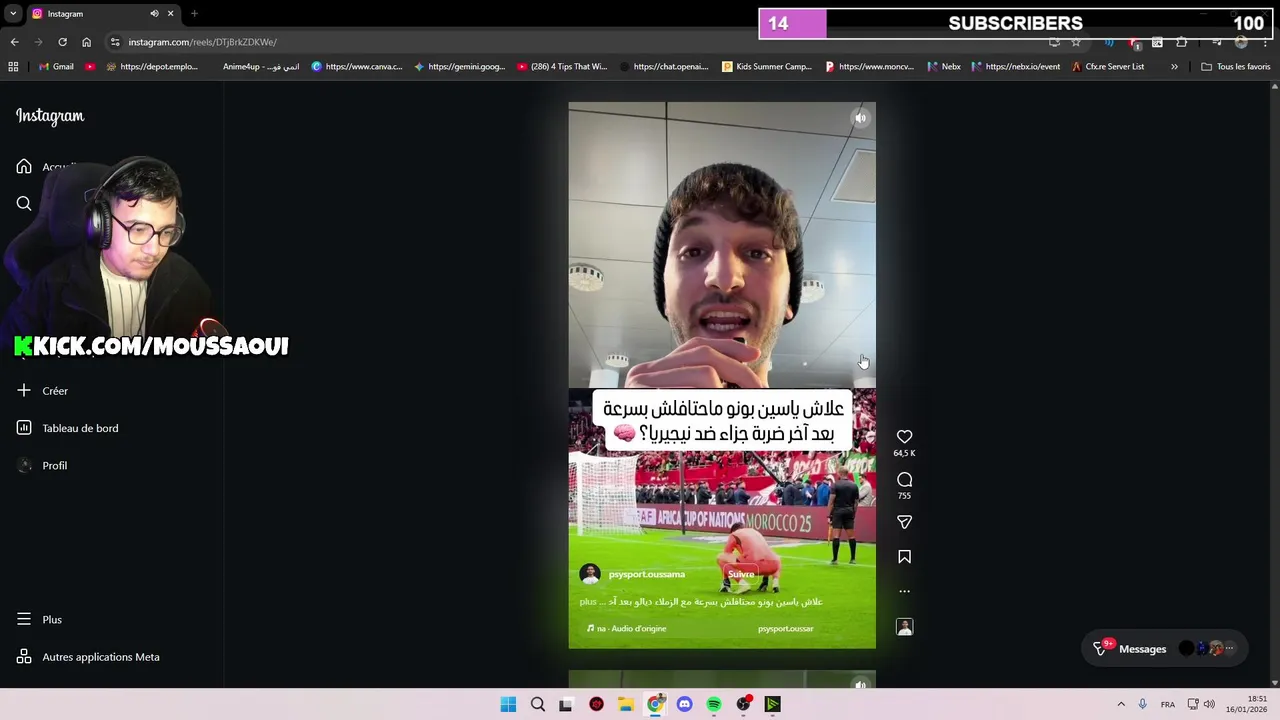Click the psysport.oussama profile picture
This screenshot has height=720, width=1280.
(x=590, y=574)
